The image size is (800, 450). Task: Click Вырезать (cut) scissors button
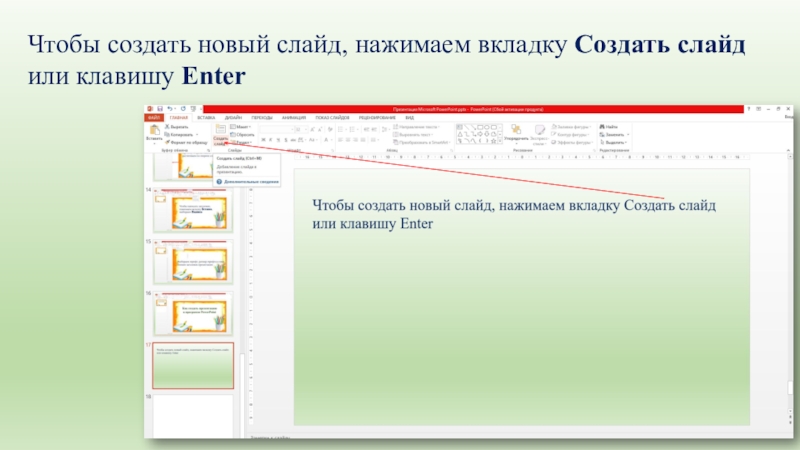pos(177,127)
